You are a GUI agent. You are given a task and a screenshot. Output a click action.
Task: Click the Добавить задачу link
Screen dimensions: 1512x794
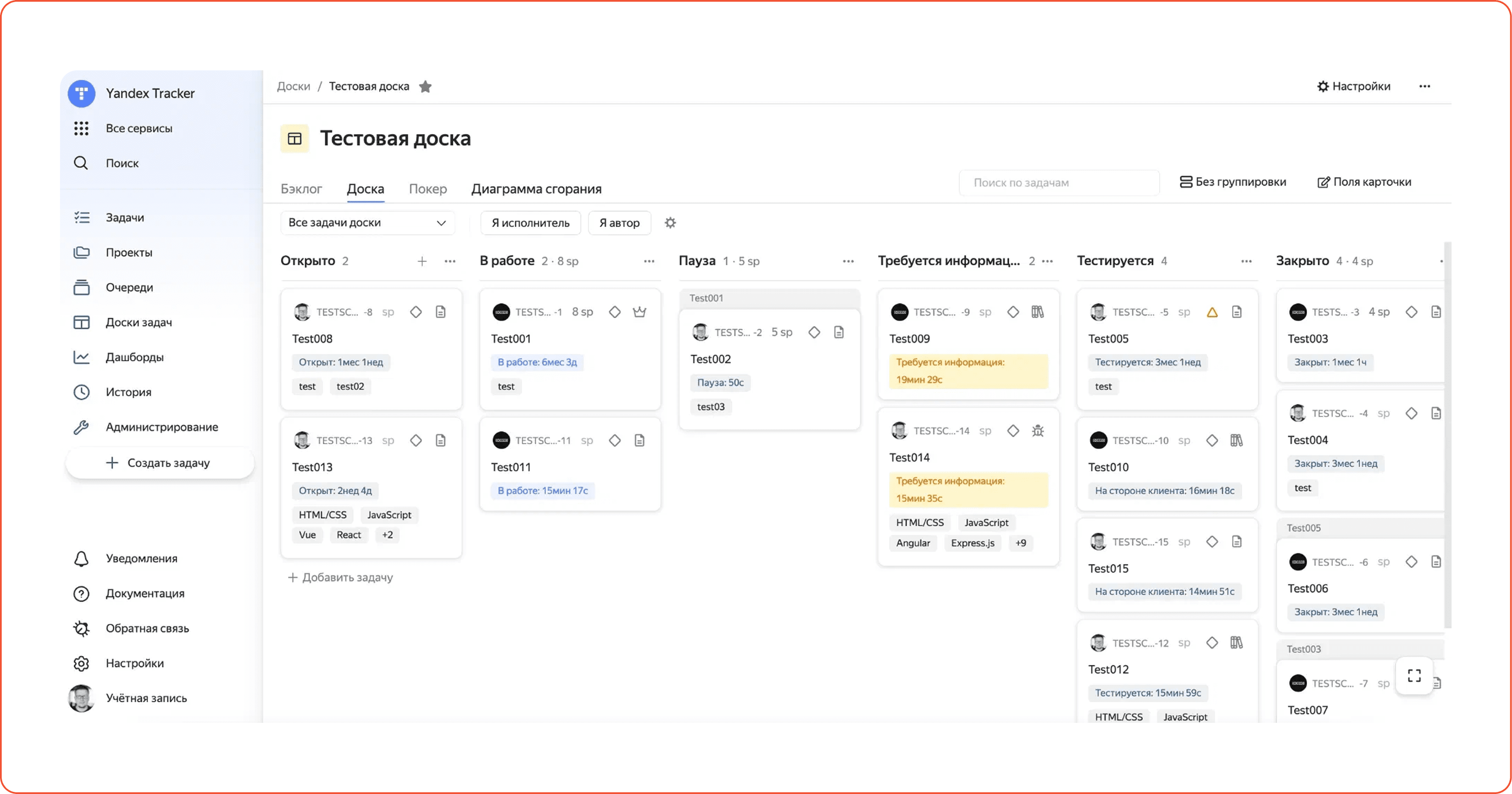(340, 577)
